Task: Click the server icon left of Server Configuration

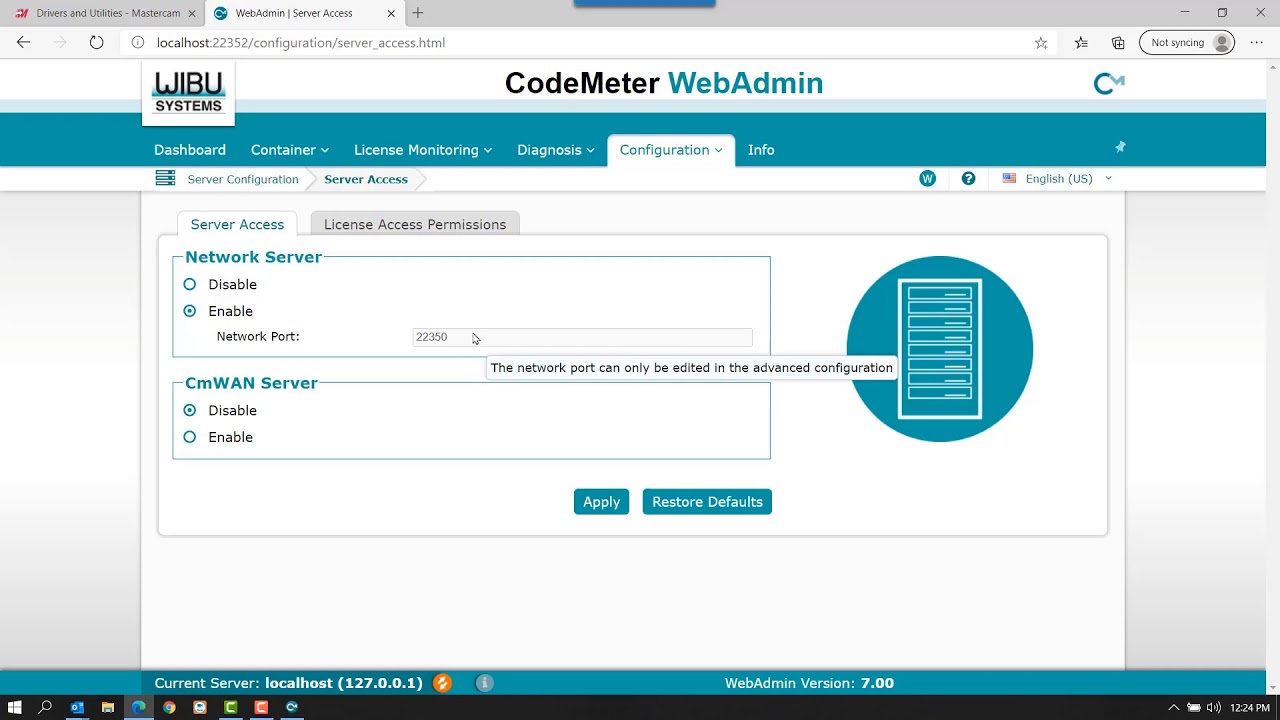Action: coord(165,179)
